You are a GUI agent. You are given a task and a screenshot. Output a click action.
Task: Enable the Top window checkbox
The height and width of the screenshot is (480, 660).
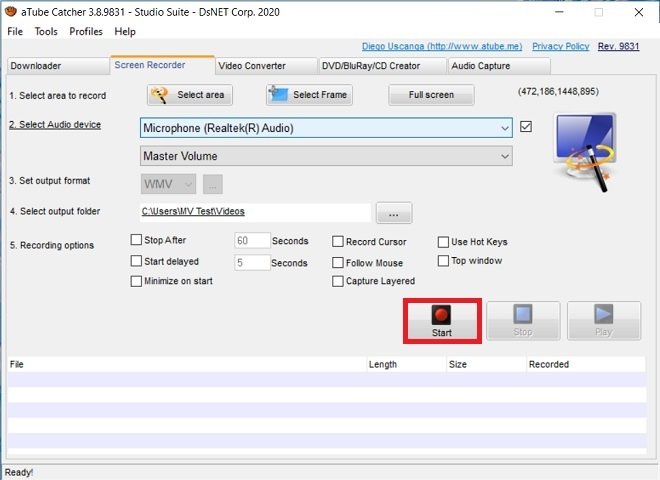pos(443,261)
